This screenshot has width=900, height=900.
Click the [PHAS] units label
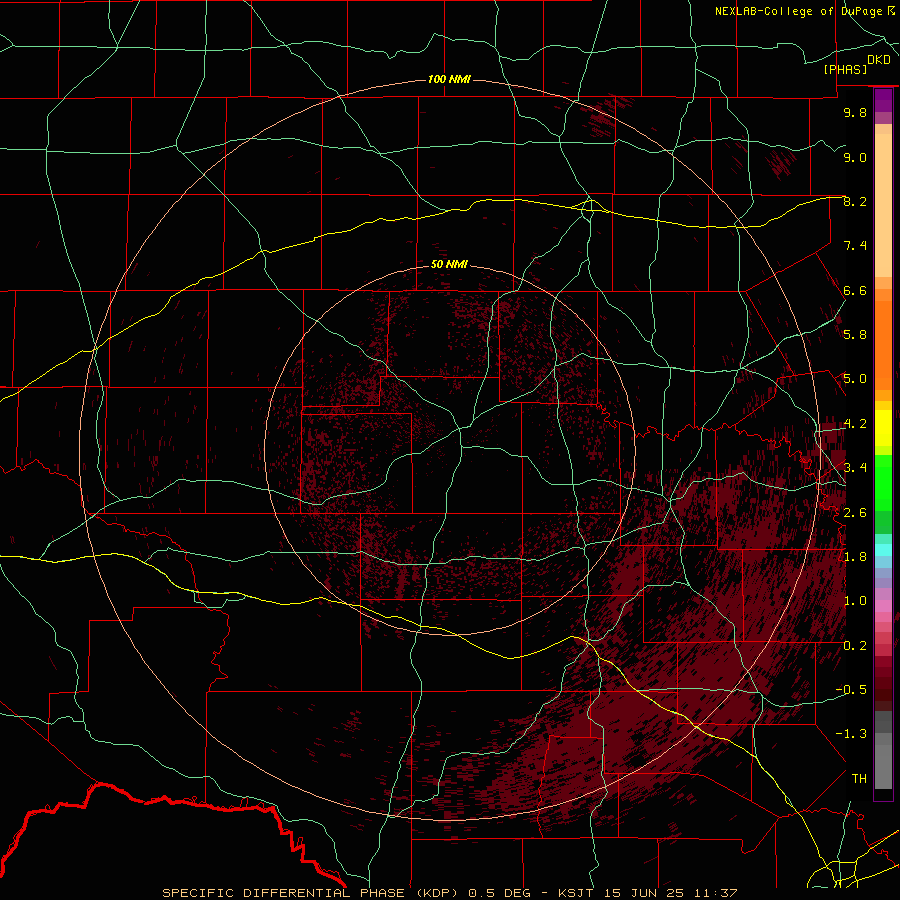pos(845,70)
